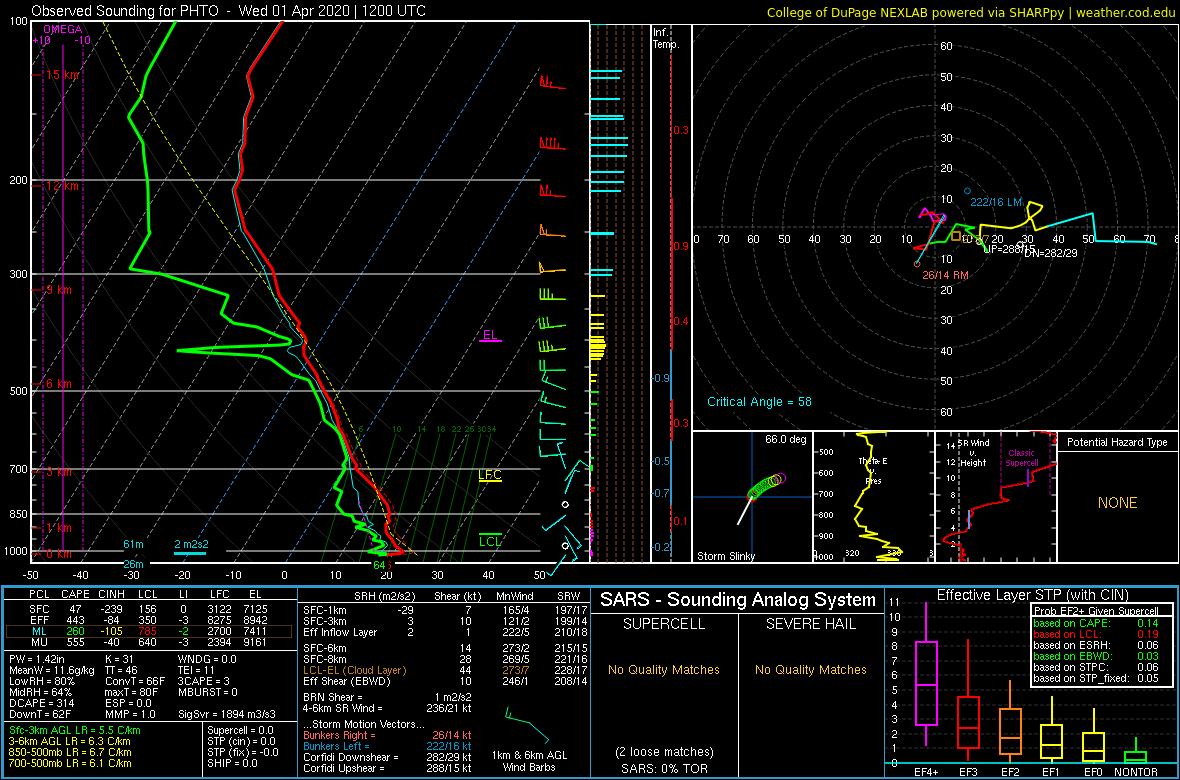The width and height of the screenshot is (1180, 780).
Task: Click the 9 km height marker
Action: pyautogui.click(x=57, y=290)
